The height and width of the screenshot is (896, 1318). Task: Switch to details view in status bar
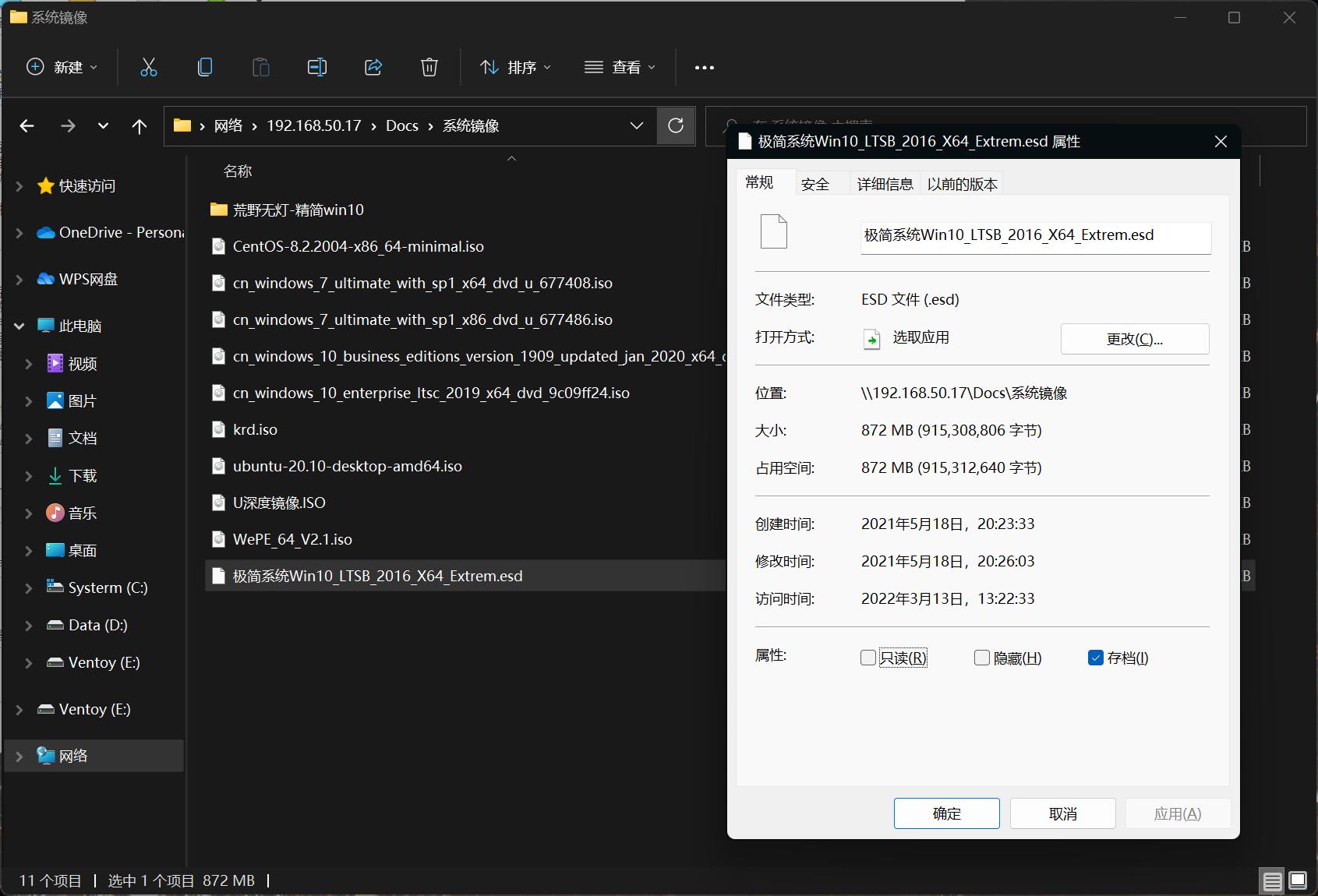1271,880
